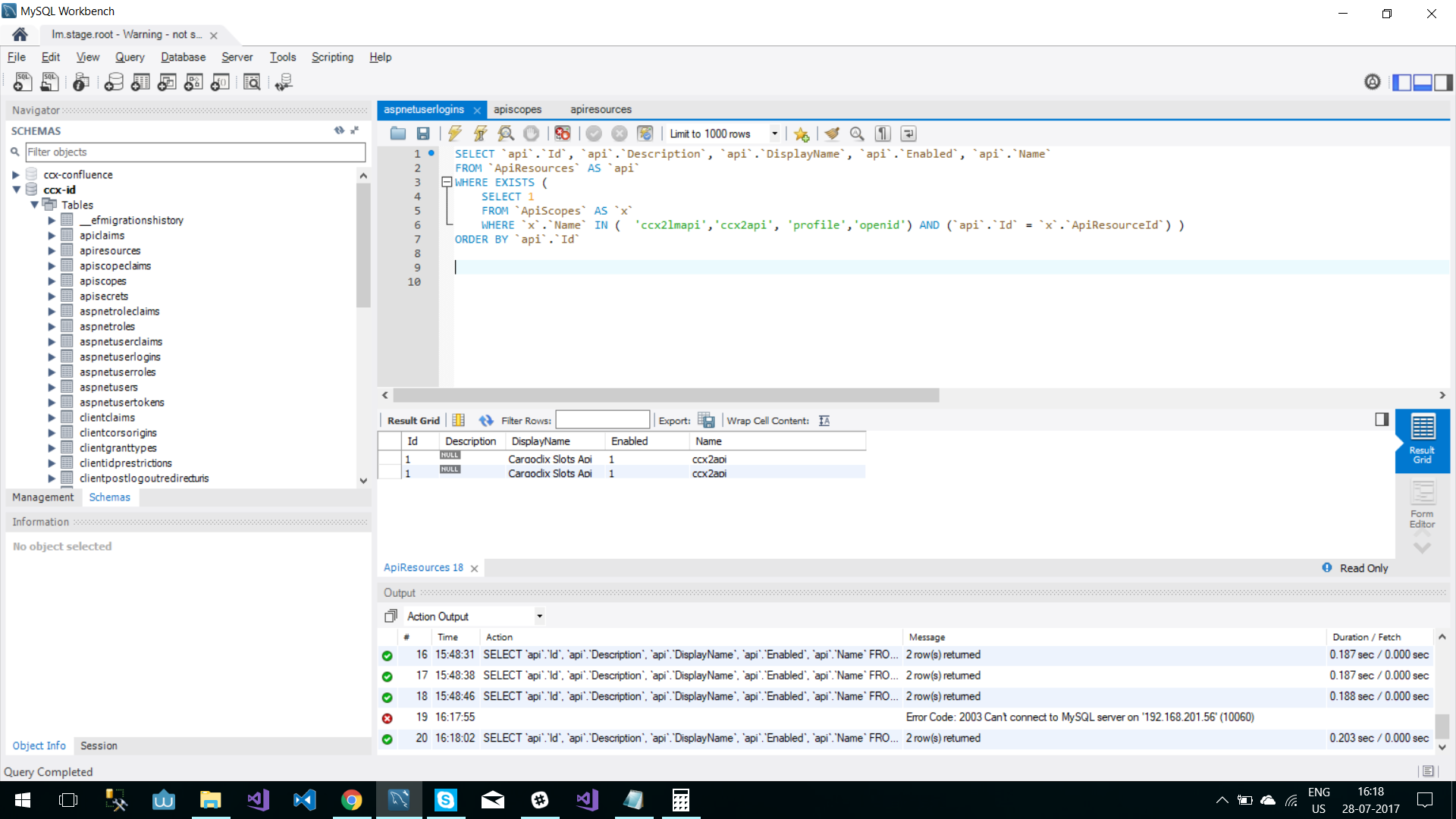Expand the ccx-confluence schema
This screenshot has height=819, width=1456.
coord(16,174)
